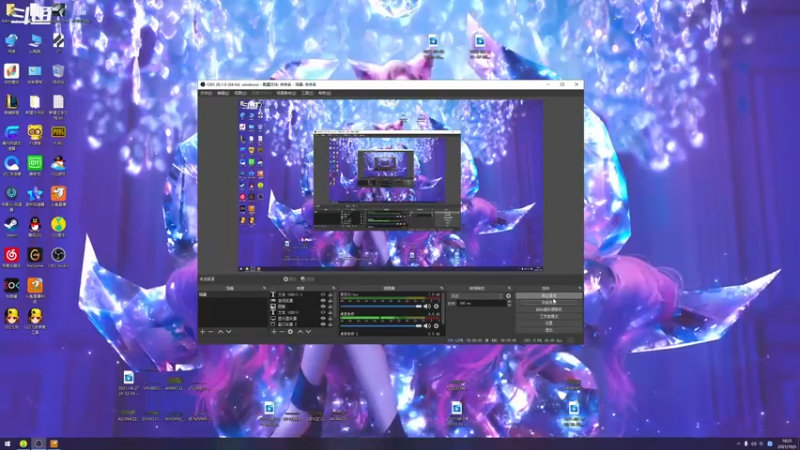Click Start Streaming in Controls panel
The height and width of the screenshot is (450, 800).
point(548,295)
